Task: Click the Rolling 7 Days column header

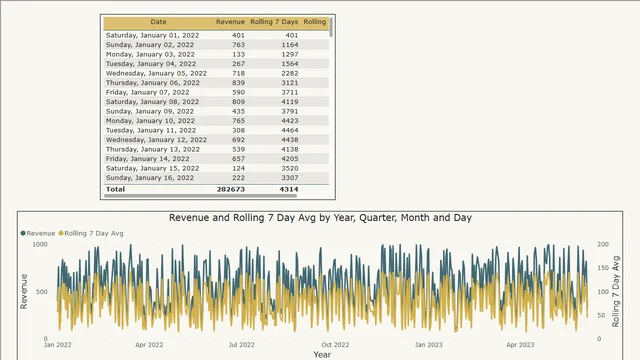Action: click(274, 22)
